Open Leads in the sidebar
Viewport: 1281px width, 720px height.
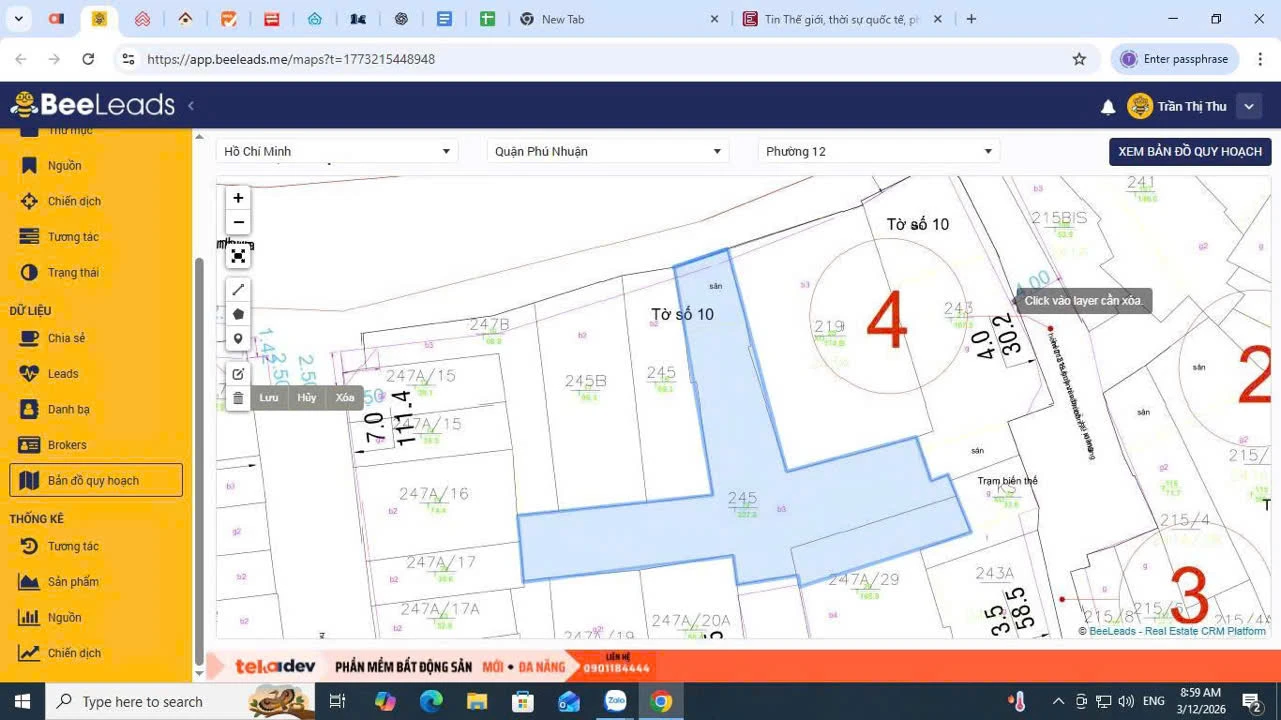click(x=62, y=374)
